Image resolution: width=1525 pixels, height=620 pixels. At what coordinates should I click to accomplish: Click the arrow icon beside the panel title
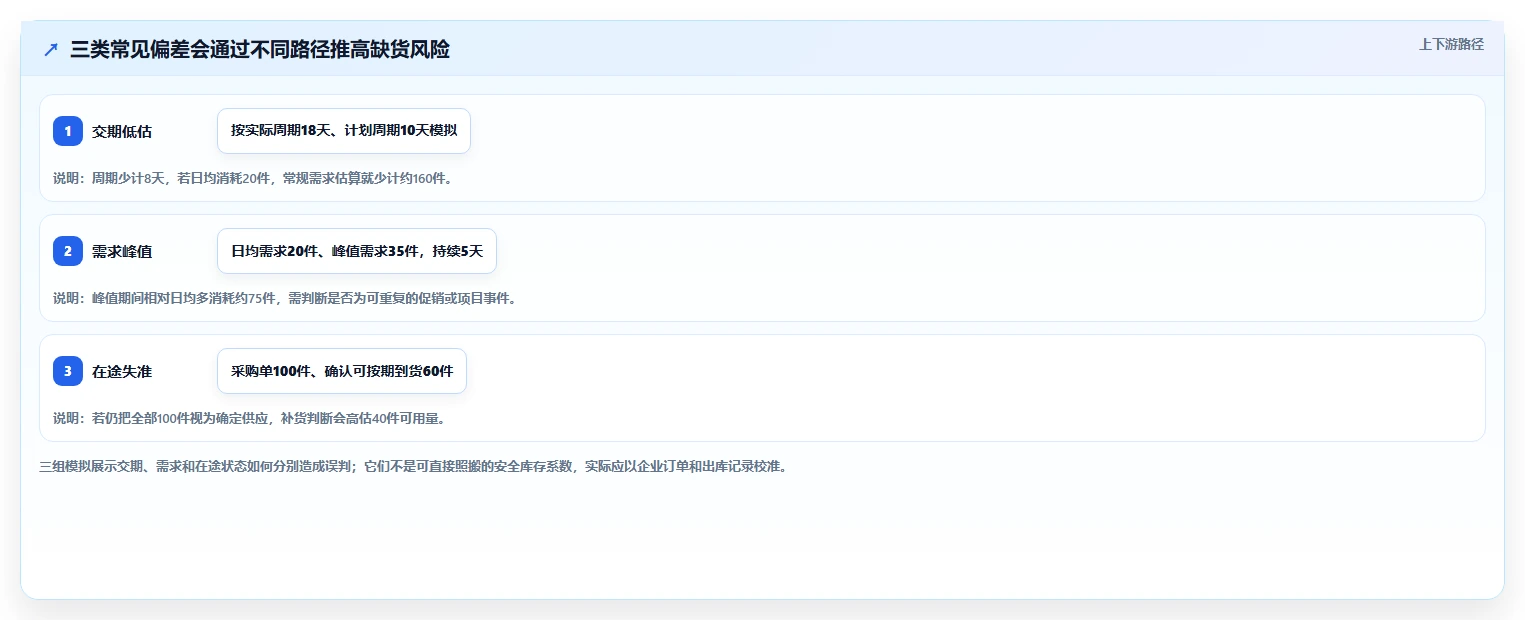point(51,49)
